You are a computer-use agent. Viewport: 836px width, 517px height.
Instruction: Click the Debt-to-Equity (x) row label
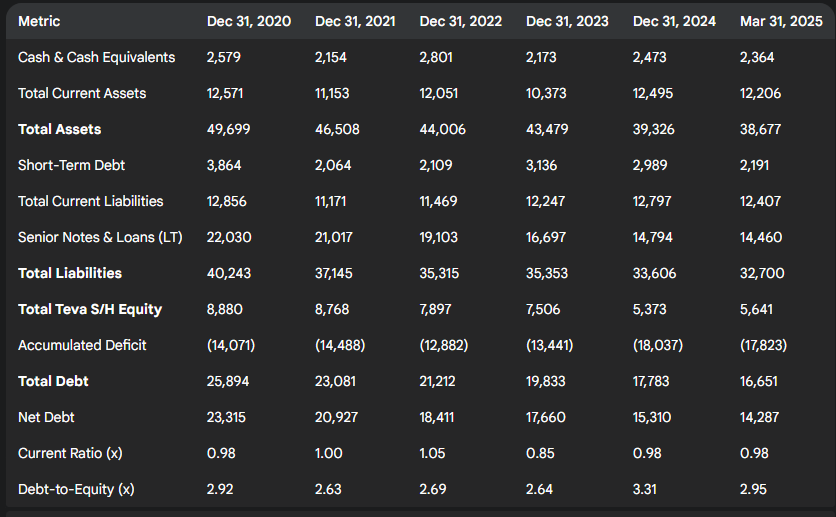point(76,489)
